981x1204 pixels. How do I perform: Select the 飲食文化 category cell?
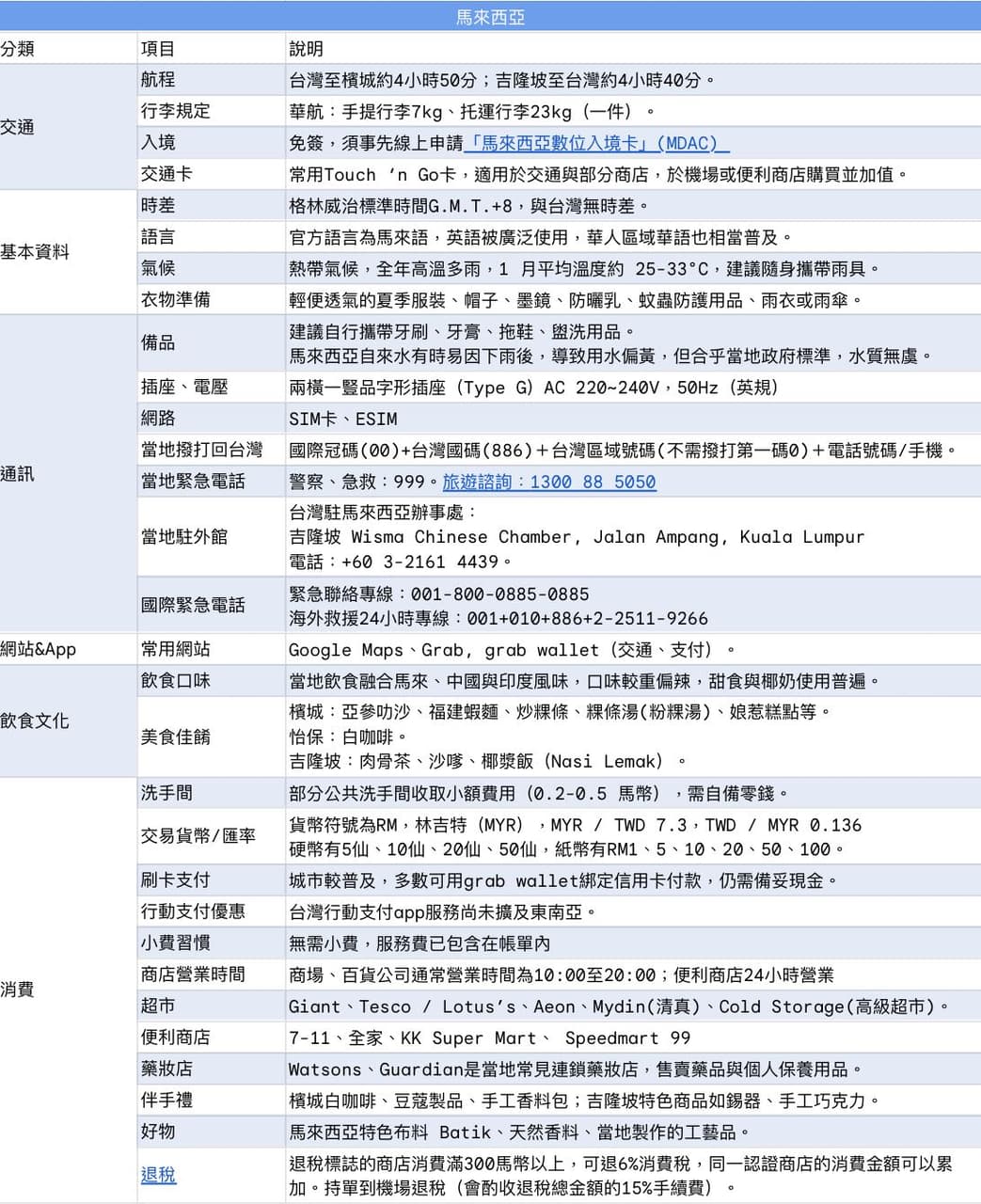pyautogui.click(x=69, y=721)
